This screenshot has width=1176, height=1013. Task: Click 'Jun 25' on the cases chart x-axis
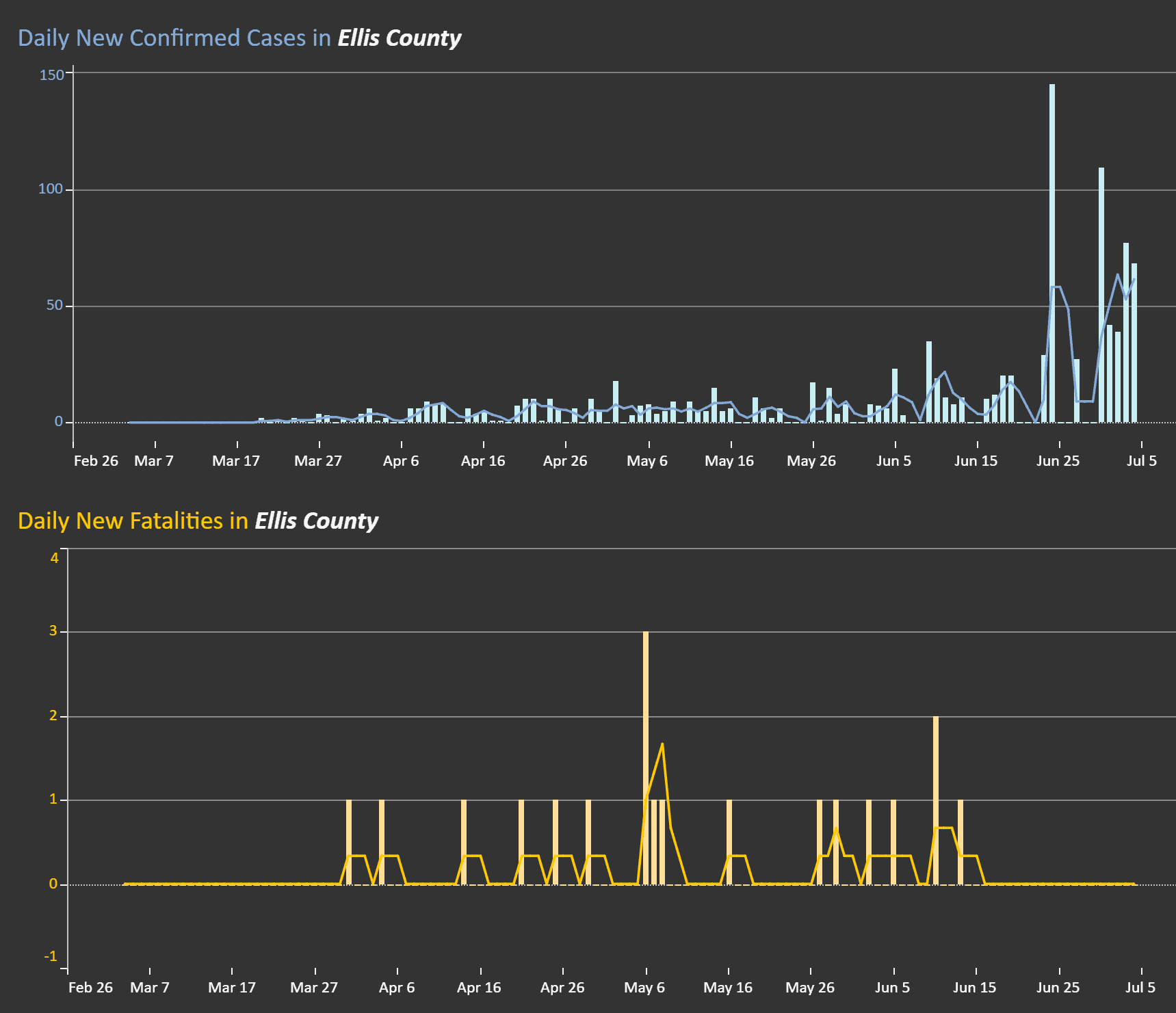pyautogui.click(x=1058, y=461)
